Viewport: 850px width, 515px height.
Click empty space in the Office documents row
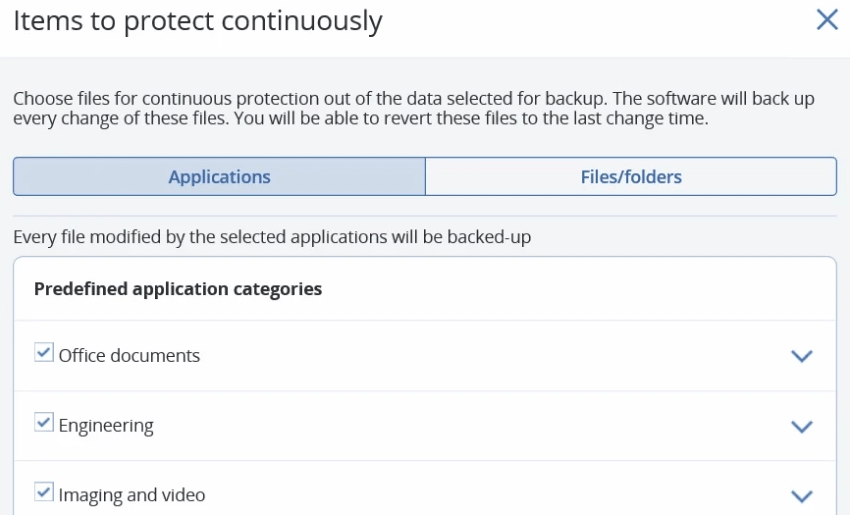click(480, 356)
